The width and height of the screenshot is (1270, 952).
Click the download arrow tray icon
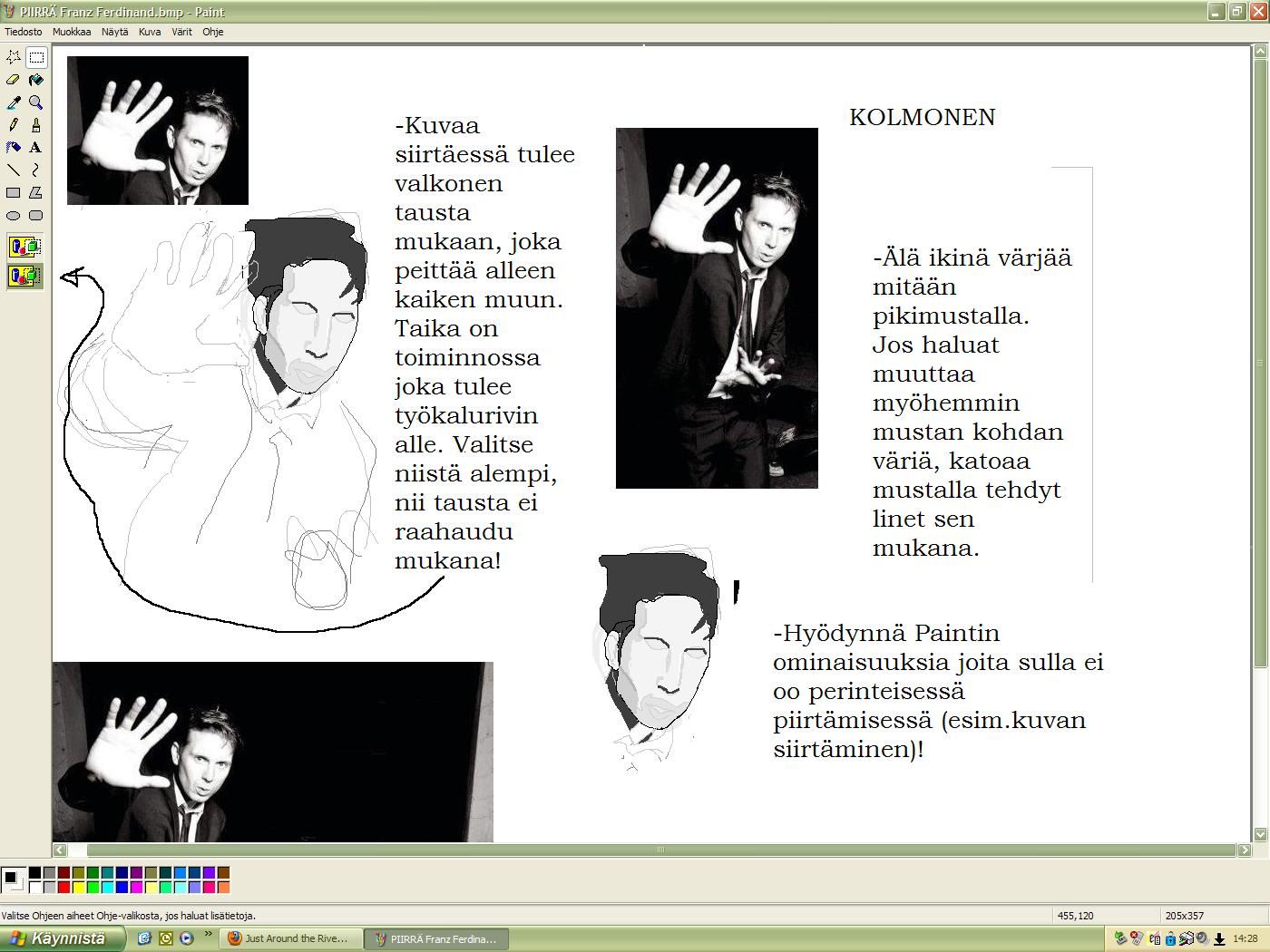point(1219,938)
